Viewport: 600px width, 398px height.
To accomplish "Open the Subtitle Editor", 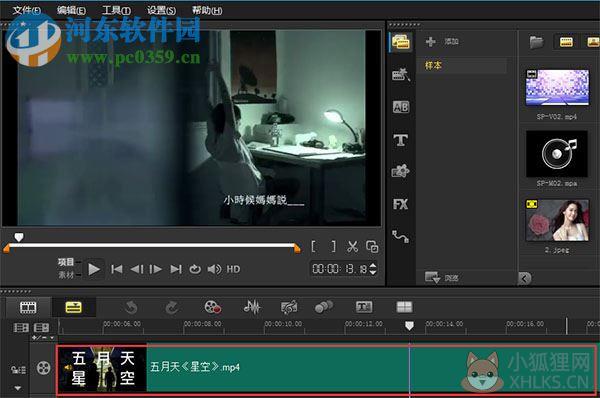I will [364, 307].
